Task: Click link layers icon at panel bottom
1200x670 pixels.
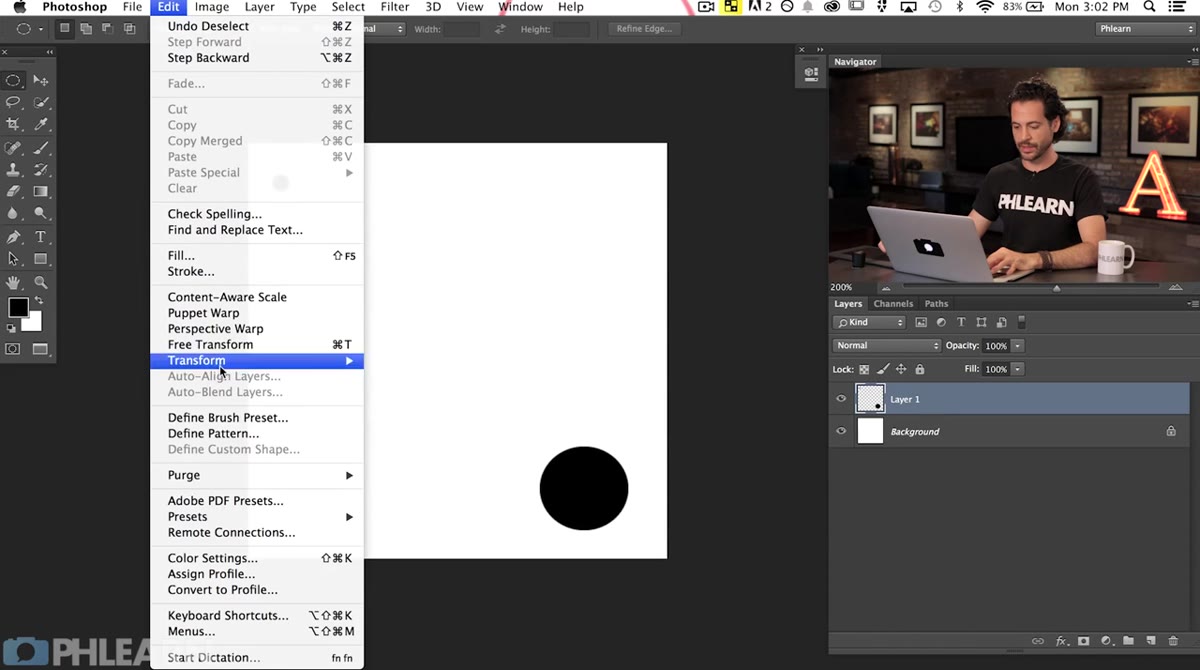Action: pyautogui.click(x=1038, y=641)
